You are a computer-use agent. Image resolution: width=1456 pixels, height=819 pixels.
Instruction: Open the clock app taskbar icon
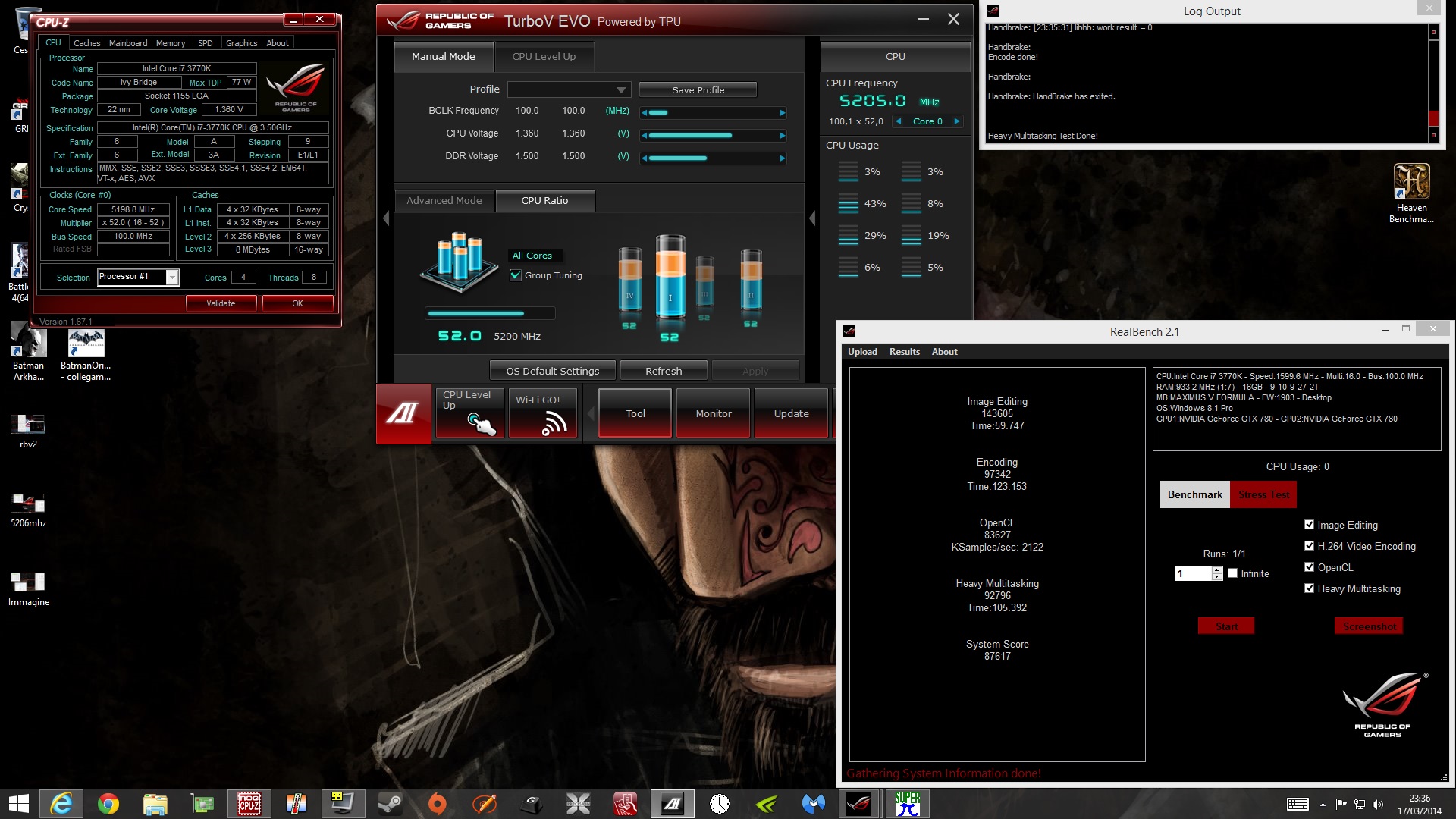click(x=720, y=804)
